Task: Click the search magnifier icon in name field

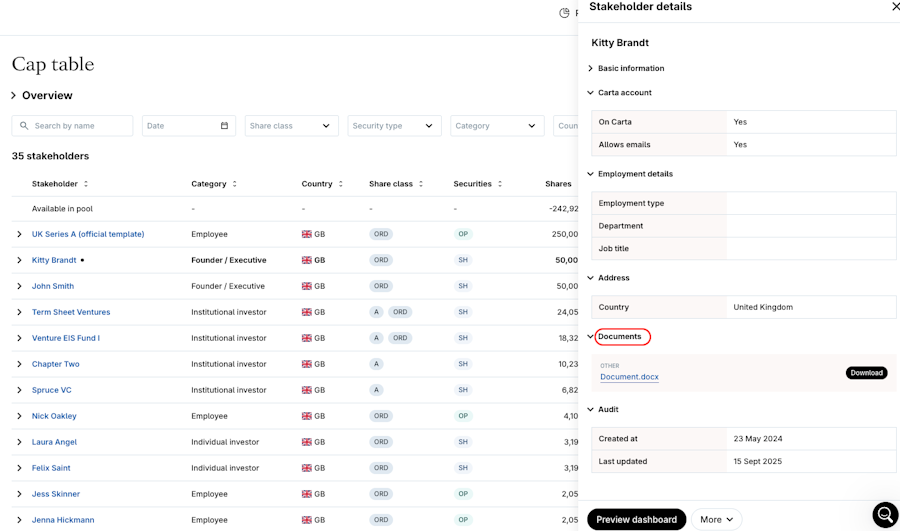Action: tap(24, 126)
